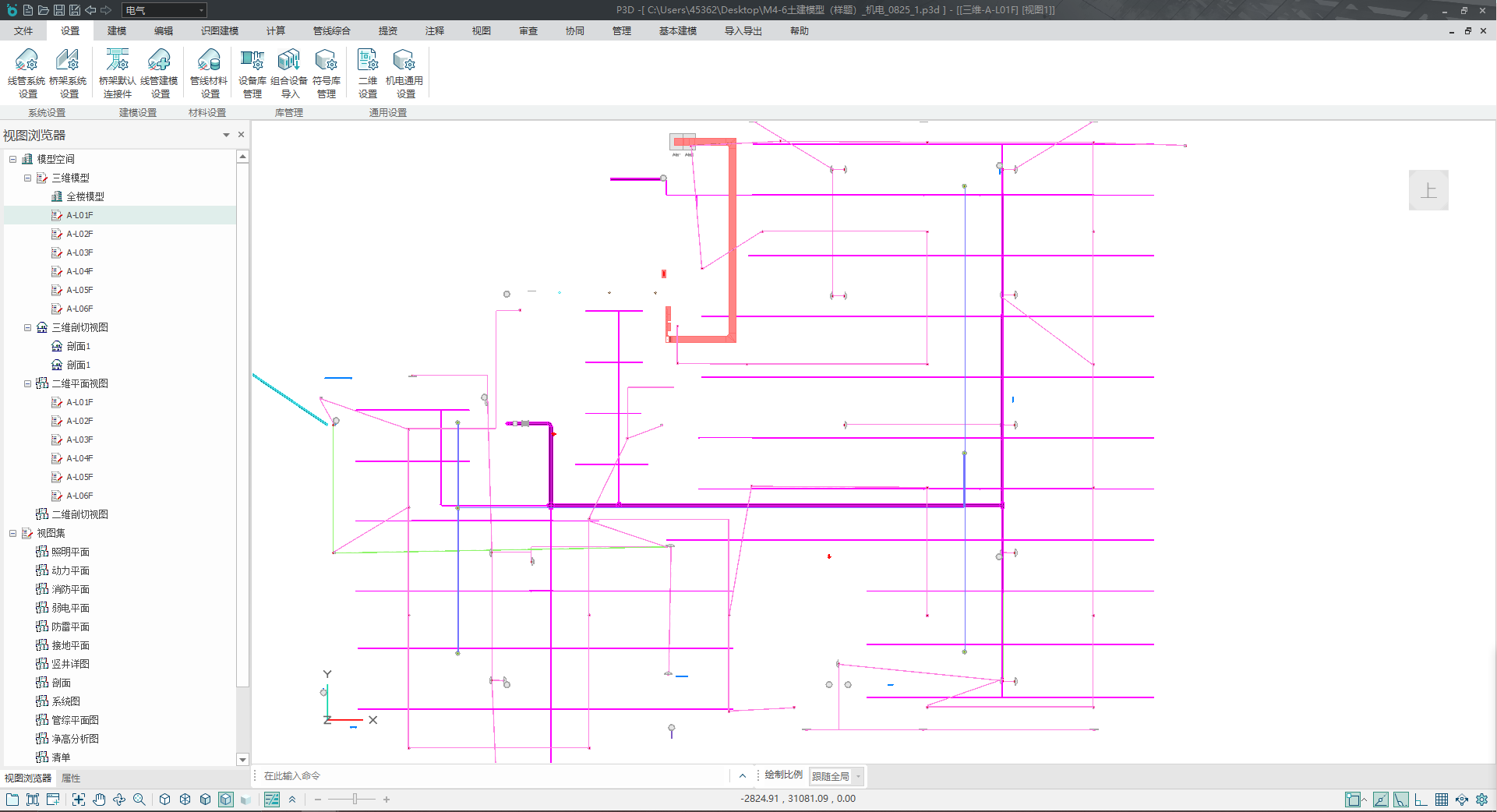Toggle the highlighted shaded-with-edges cube display mode
1497x812 pixels.
tap(226, 800)
